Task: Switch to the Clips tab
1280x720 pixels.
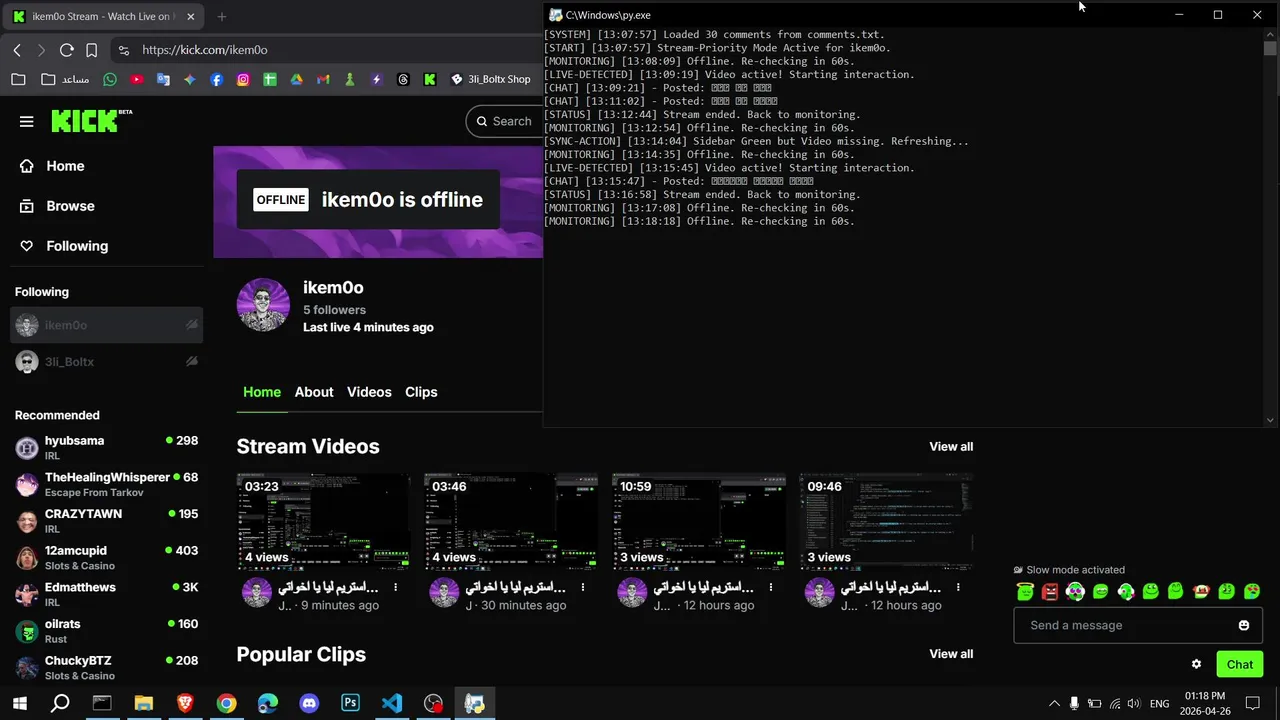Action: click(x=421, y=392)
